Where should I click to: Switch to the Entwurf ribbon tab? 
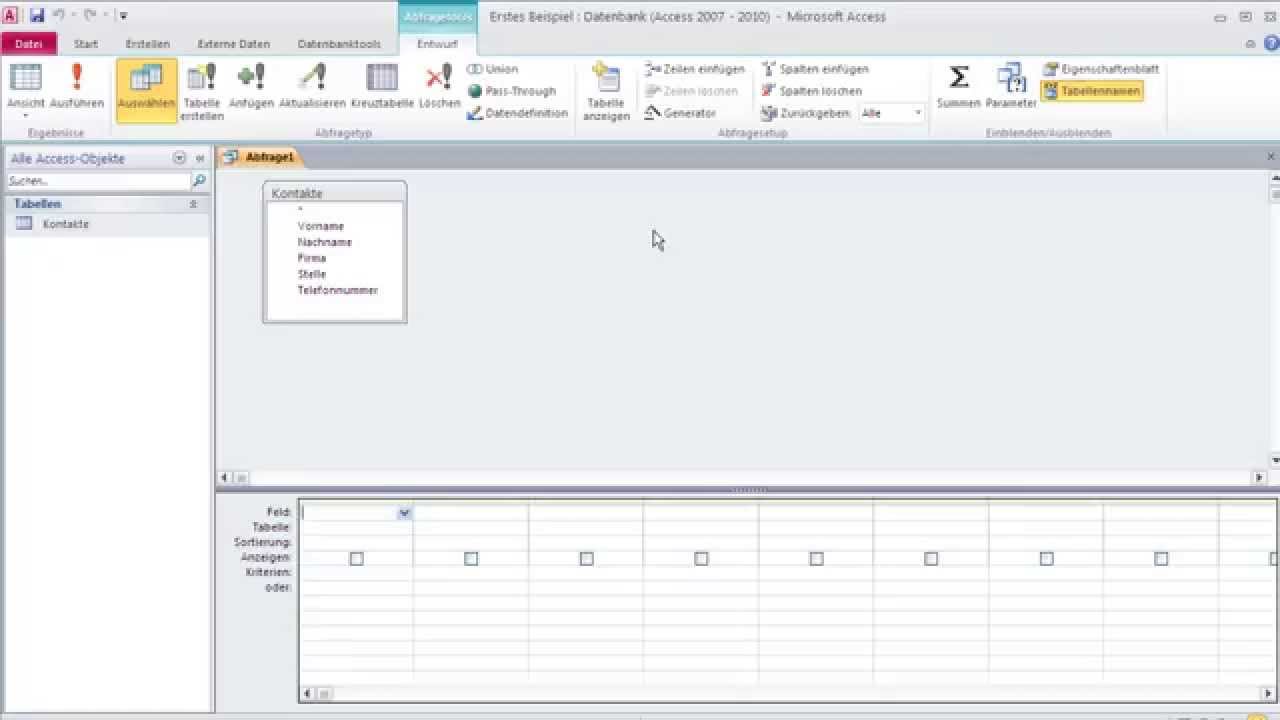pos(437,44)
